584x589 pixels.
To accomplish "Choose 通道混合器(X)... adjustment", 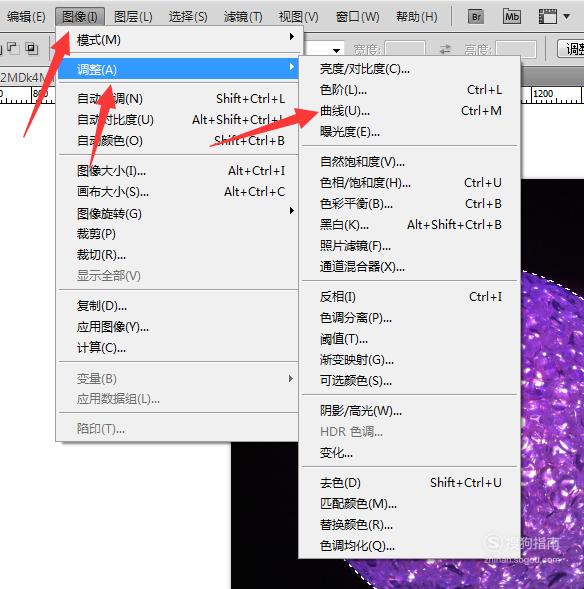I will (x=410, y=267).
